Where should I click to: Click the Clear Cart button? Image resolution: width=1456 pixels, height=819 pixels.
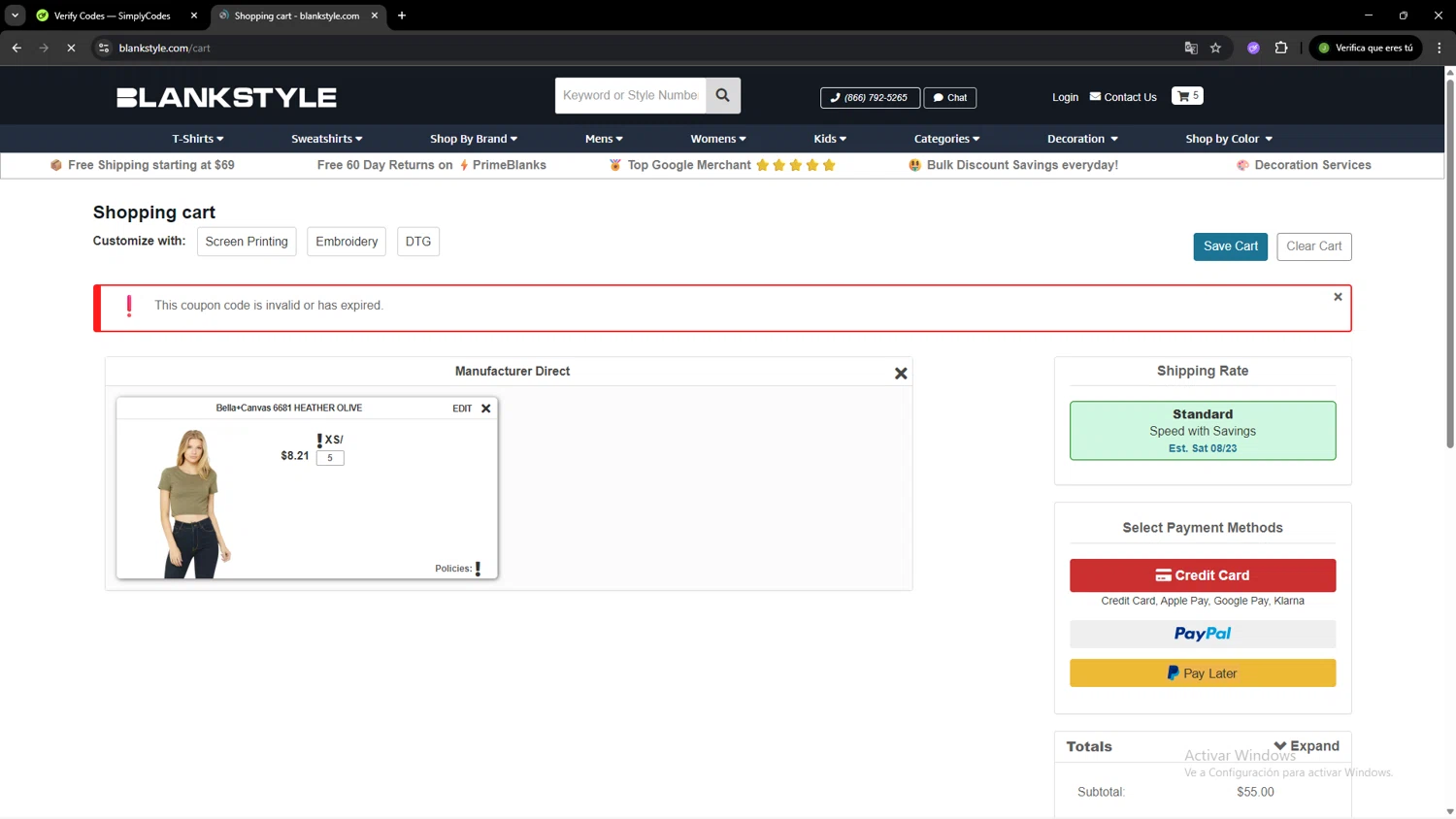[1314, 246]
